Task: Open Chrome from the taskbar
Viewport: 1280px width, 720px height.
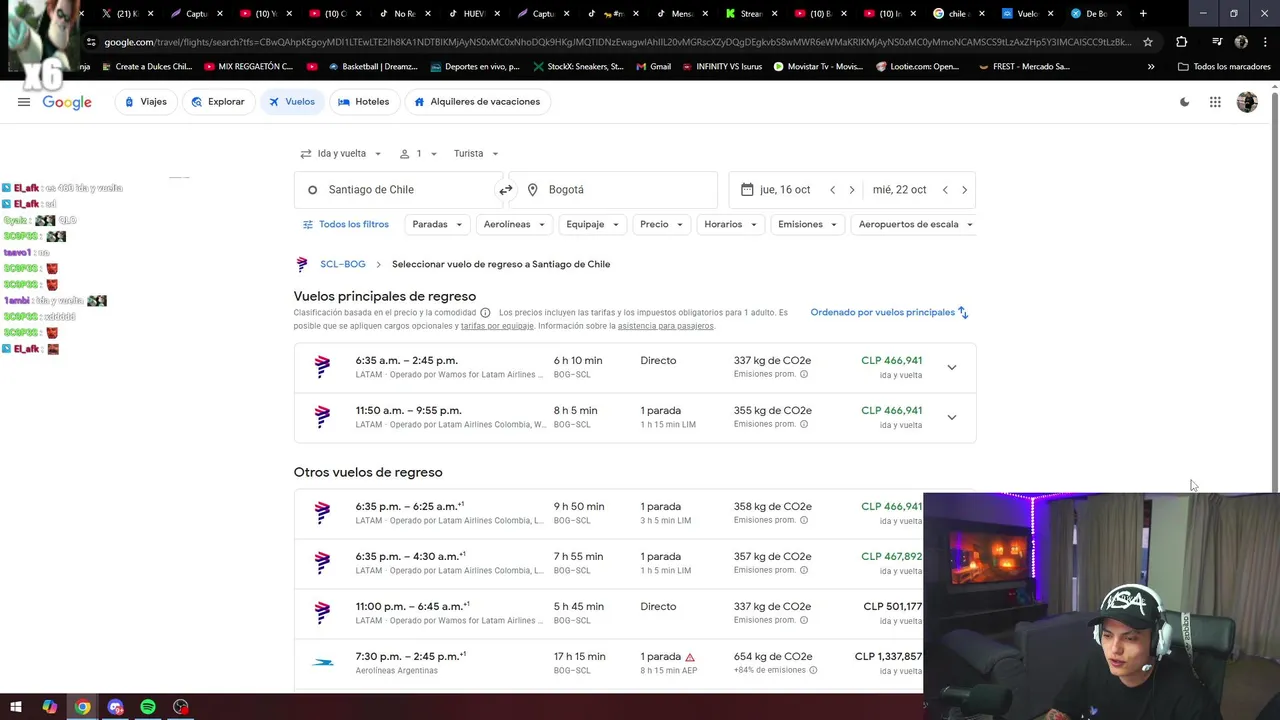Action: (83, 707)
